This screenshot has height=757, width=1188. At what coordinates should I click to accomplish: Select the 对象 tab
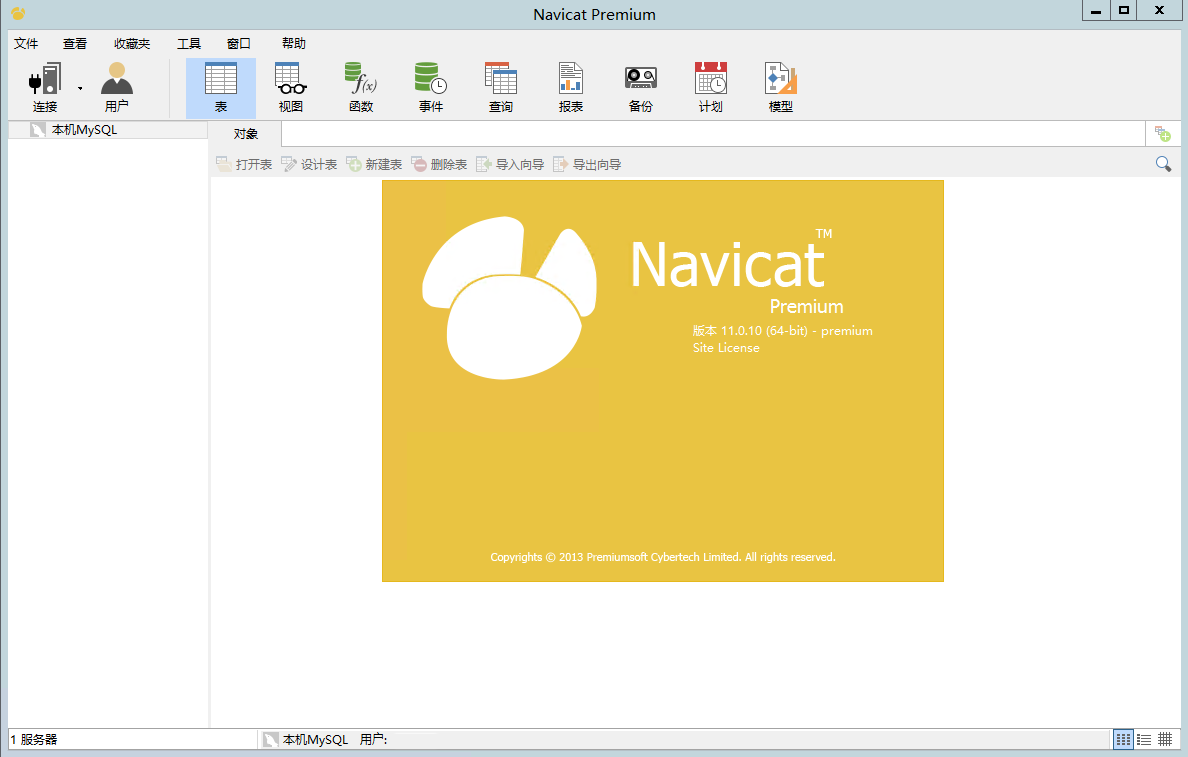click(245, 134)
